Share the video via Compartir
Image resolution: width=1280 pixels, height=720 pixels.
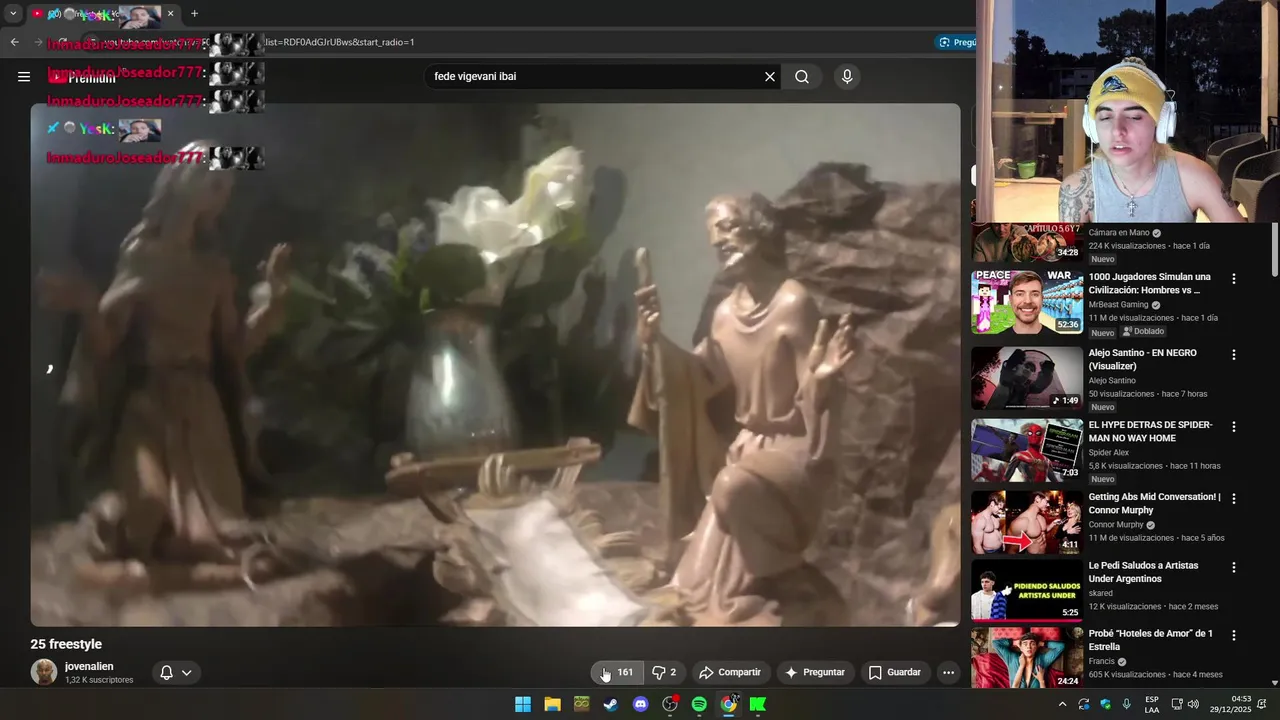pyautogui.click(x=730, y=672)
